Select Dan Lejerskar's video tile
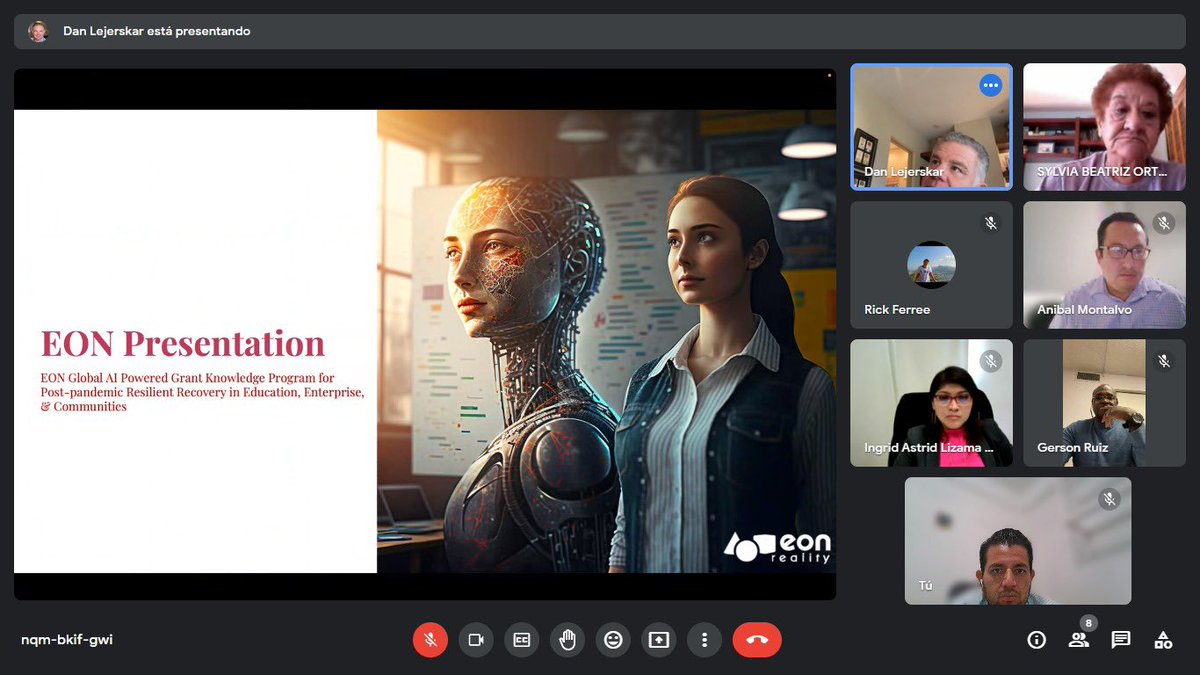Screen dimensions: 1200x675 [931, 127]
